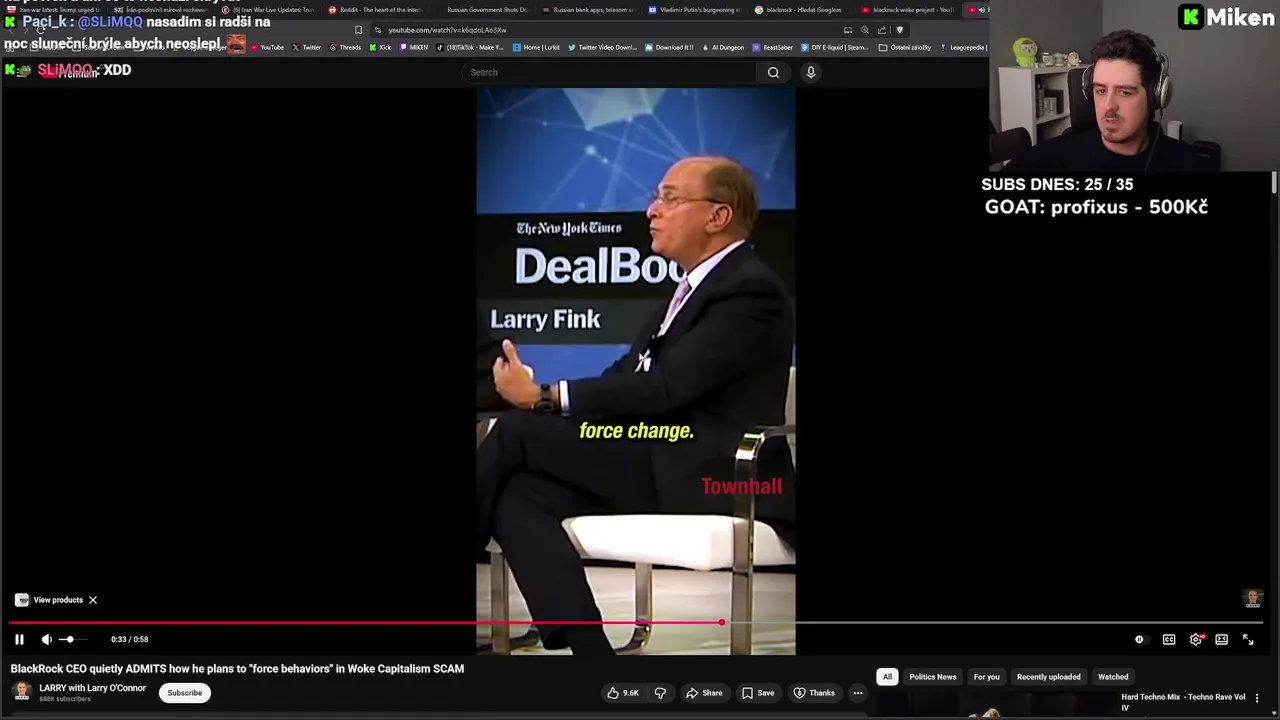Select the All filter chip

click(887, 677)
